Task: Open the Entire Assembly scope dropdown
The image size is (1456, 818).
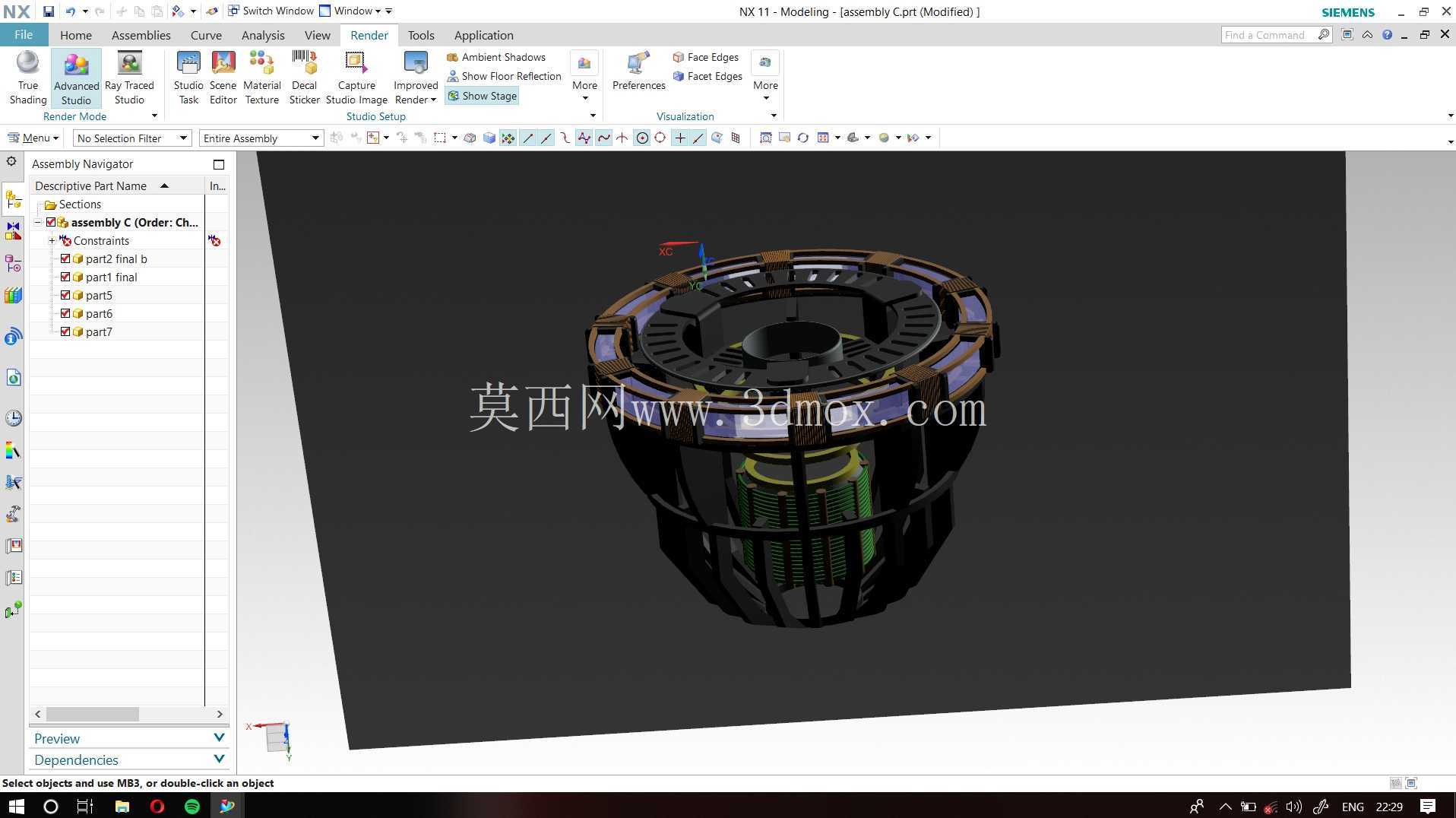Action: click(261, 138)
